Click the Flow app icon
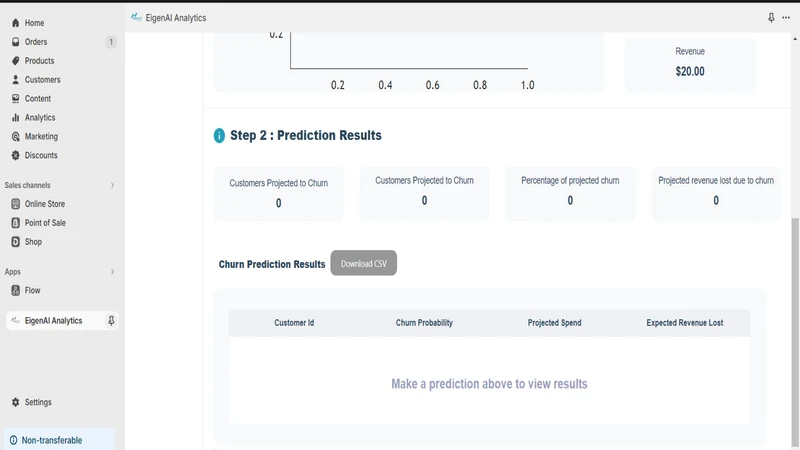 [x=15, y=290]
